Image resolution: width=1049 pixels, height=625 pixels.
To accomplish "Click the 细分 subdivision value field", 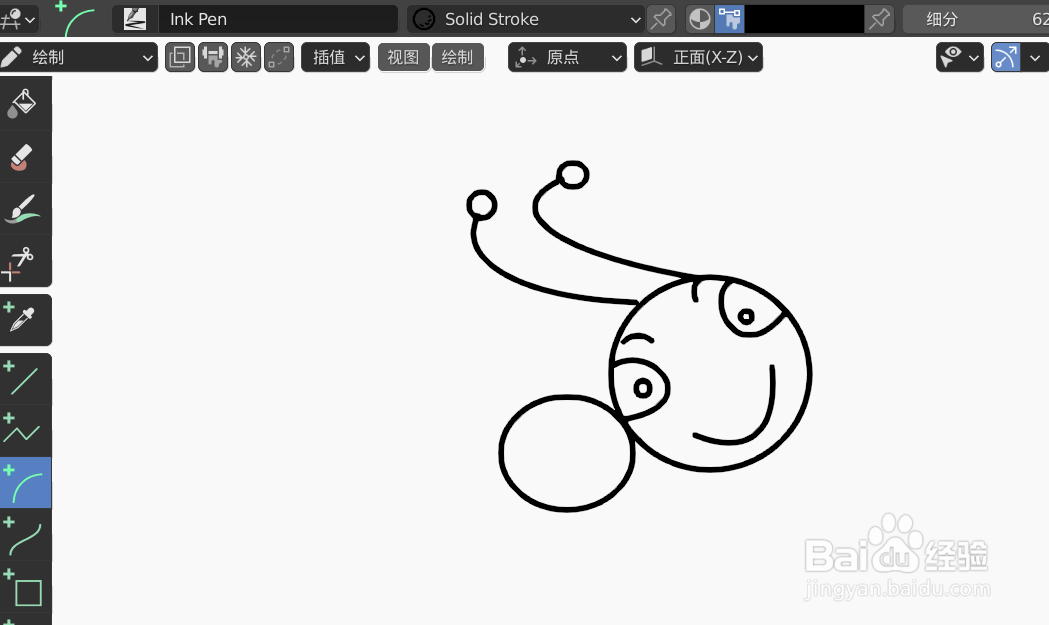I will click(x=976, y=19).
